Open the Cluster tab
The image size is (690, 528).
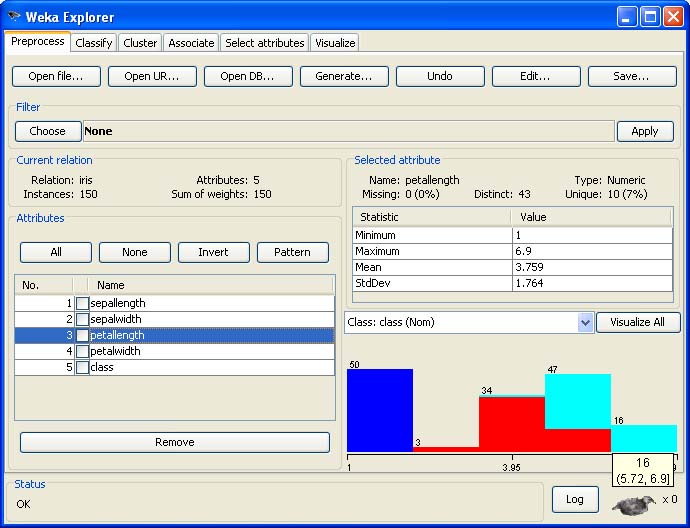point(140,43)
